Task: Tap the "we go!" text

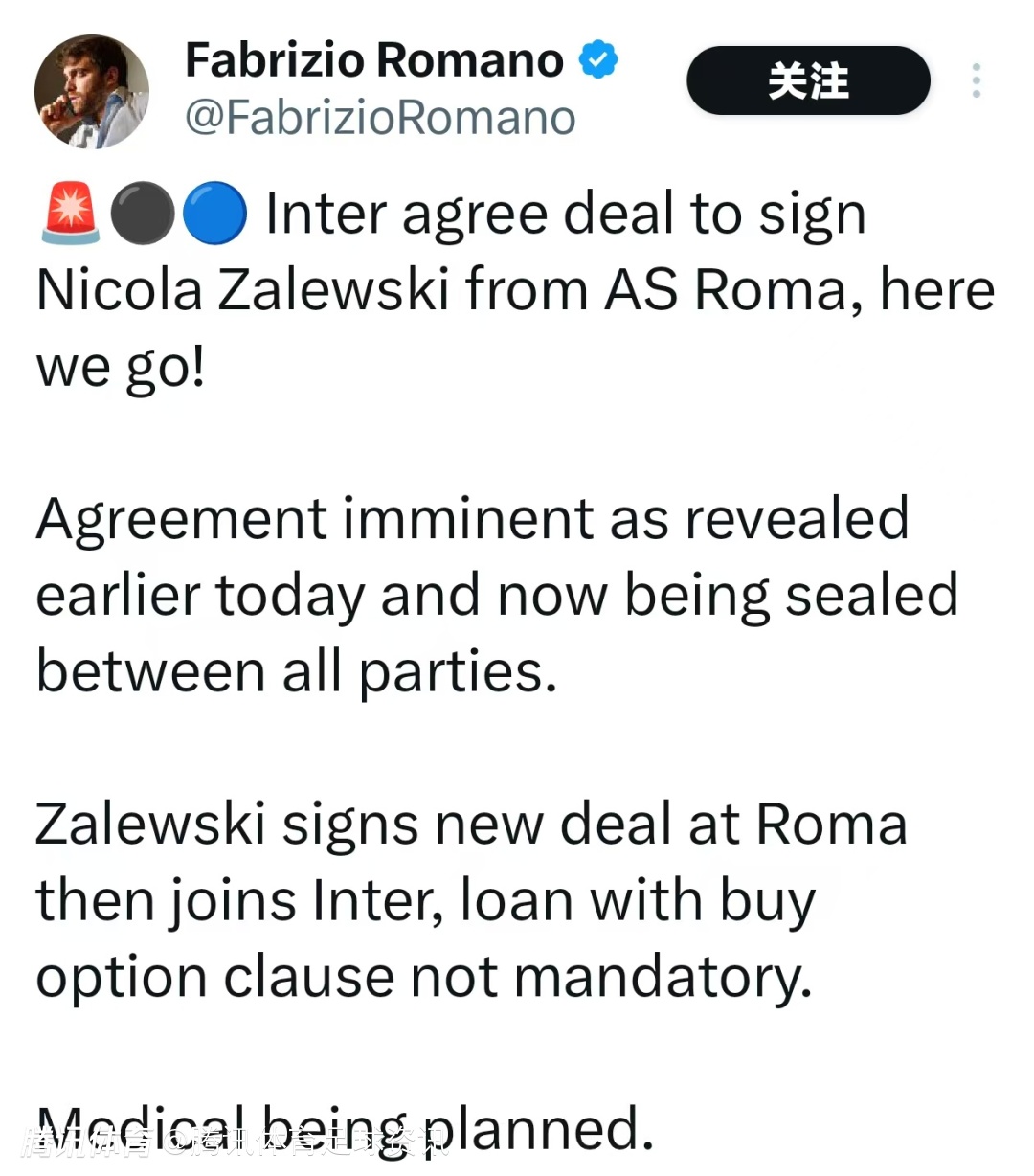Action: click(121, 366)
